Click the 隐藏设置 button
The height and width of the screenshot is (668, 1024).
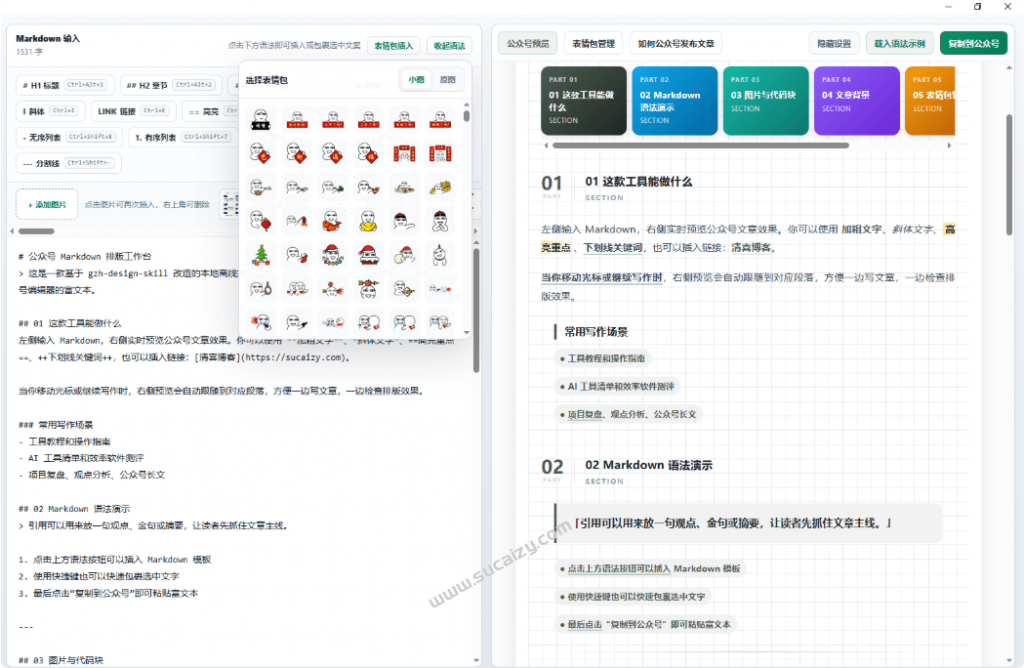coord(834,44)
